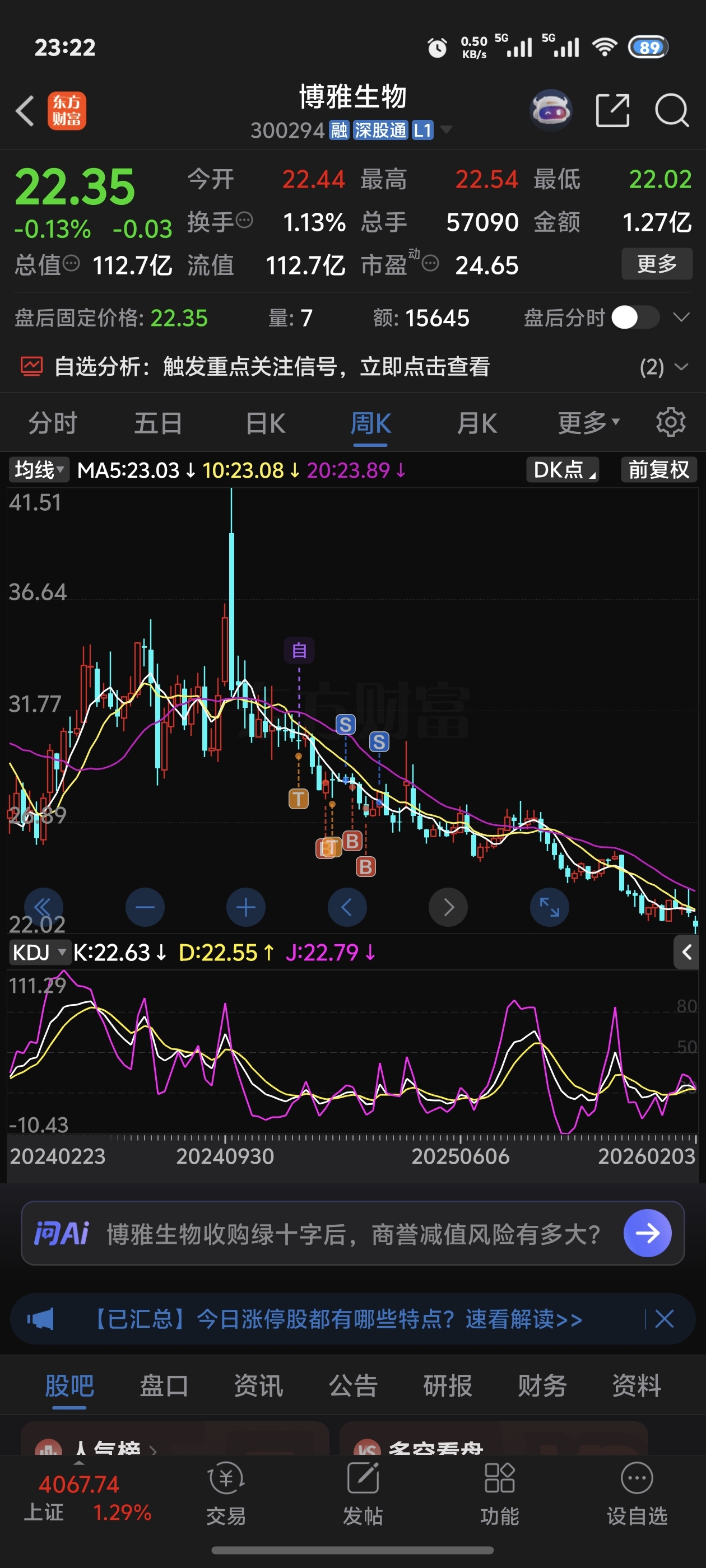Tap the 自 marker on chart
Image resolution: width=706 pixels, height=1568 pixels.
(299, 651)
